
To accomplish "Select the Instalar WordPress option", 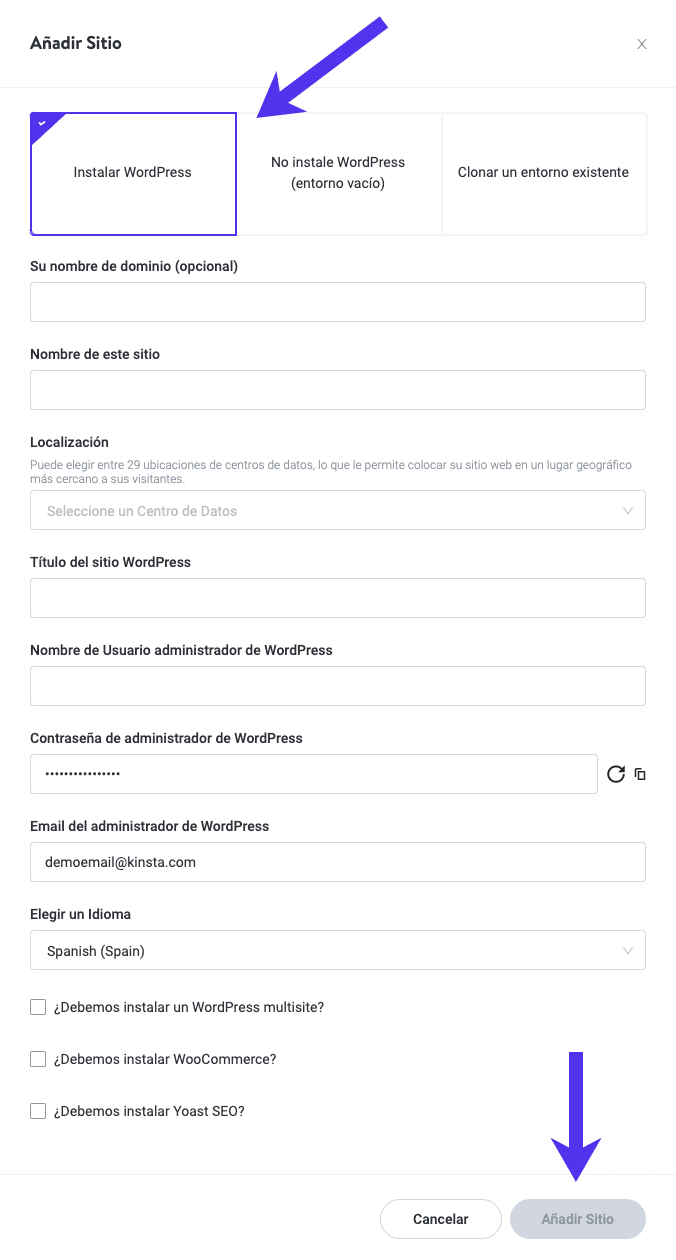I will (133, 173).
